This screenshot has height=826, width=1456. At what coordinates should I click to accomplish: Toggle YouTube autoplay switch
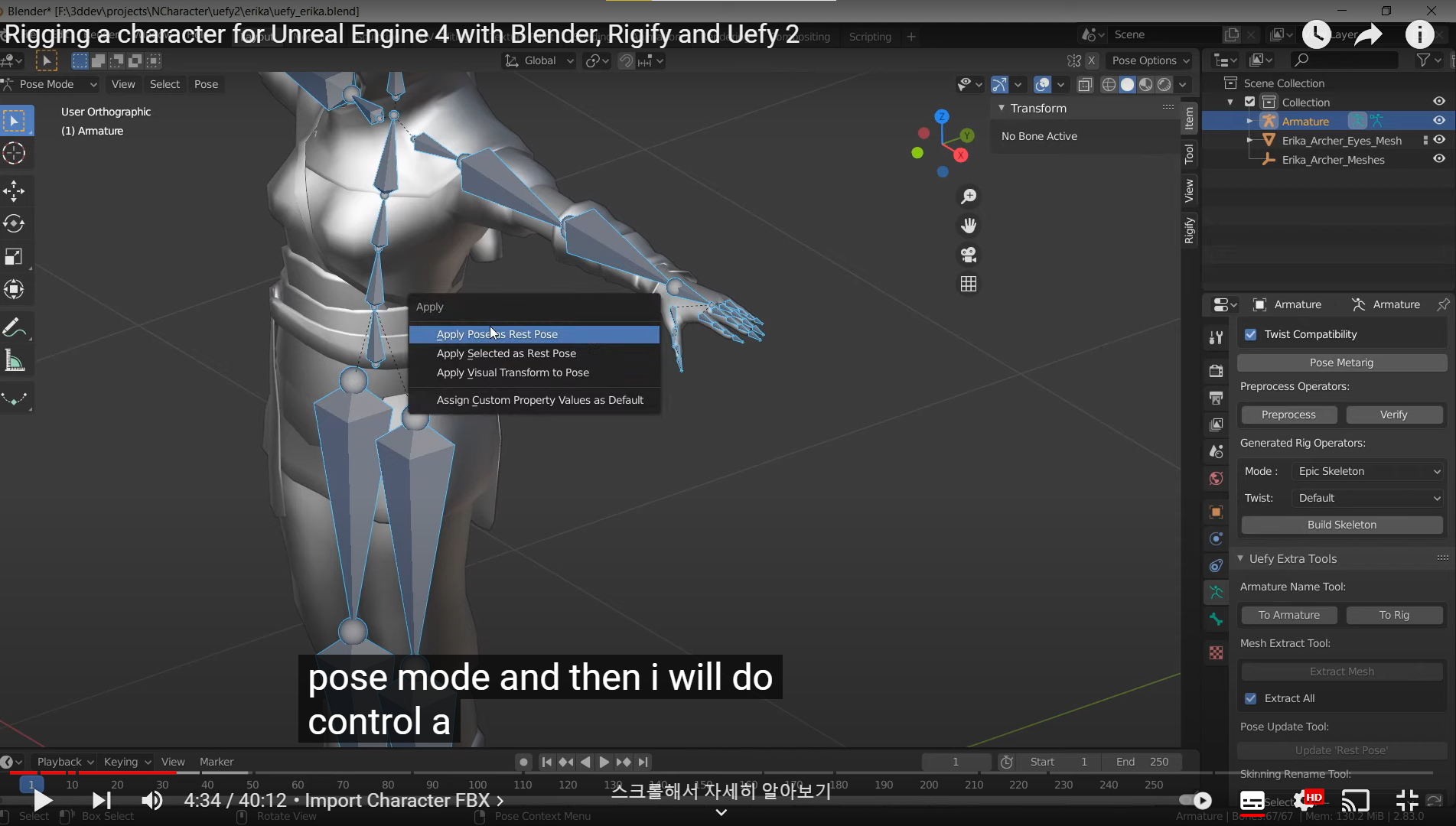pos(1196,800)
